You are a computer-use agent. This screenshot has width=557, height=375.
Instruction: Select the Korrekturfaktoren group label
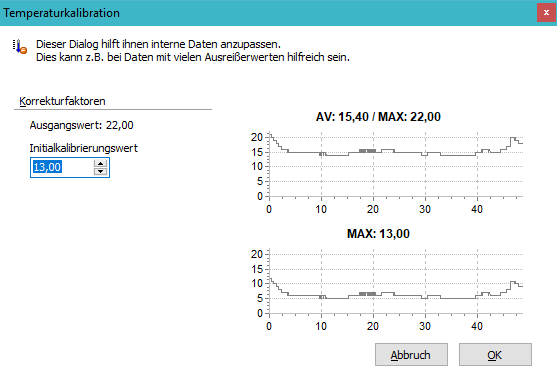tap(62, 101)
